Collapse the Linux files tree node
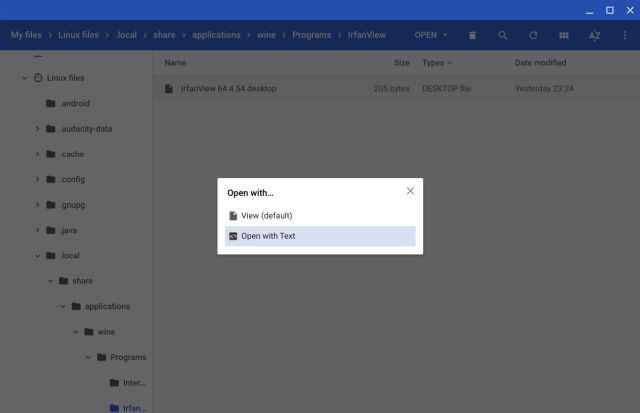 [x=25, y=77]
